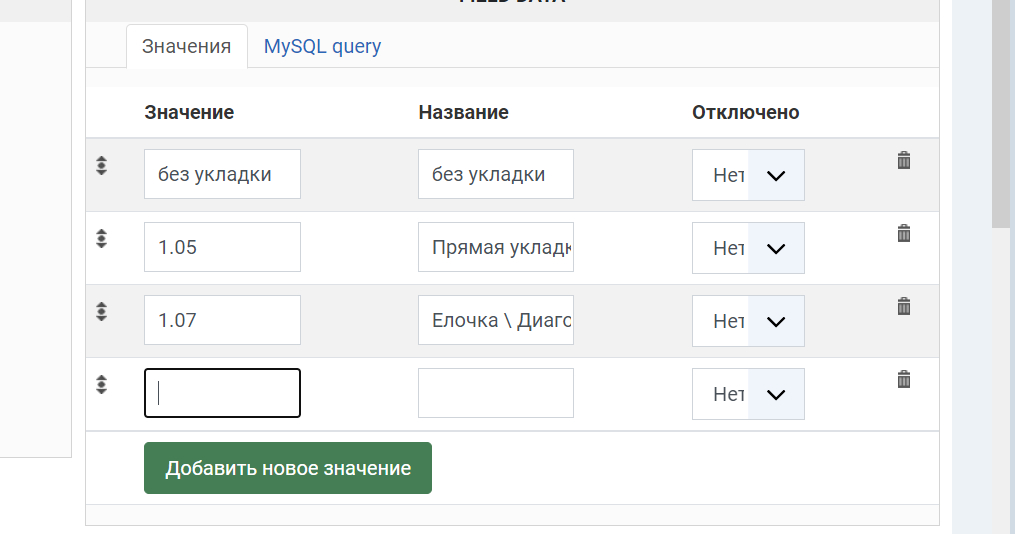The image size is (1015, 534).
Task: Open 'Отключено' dropdown for 'без укладки' row
Action: (748, 175)
